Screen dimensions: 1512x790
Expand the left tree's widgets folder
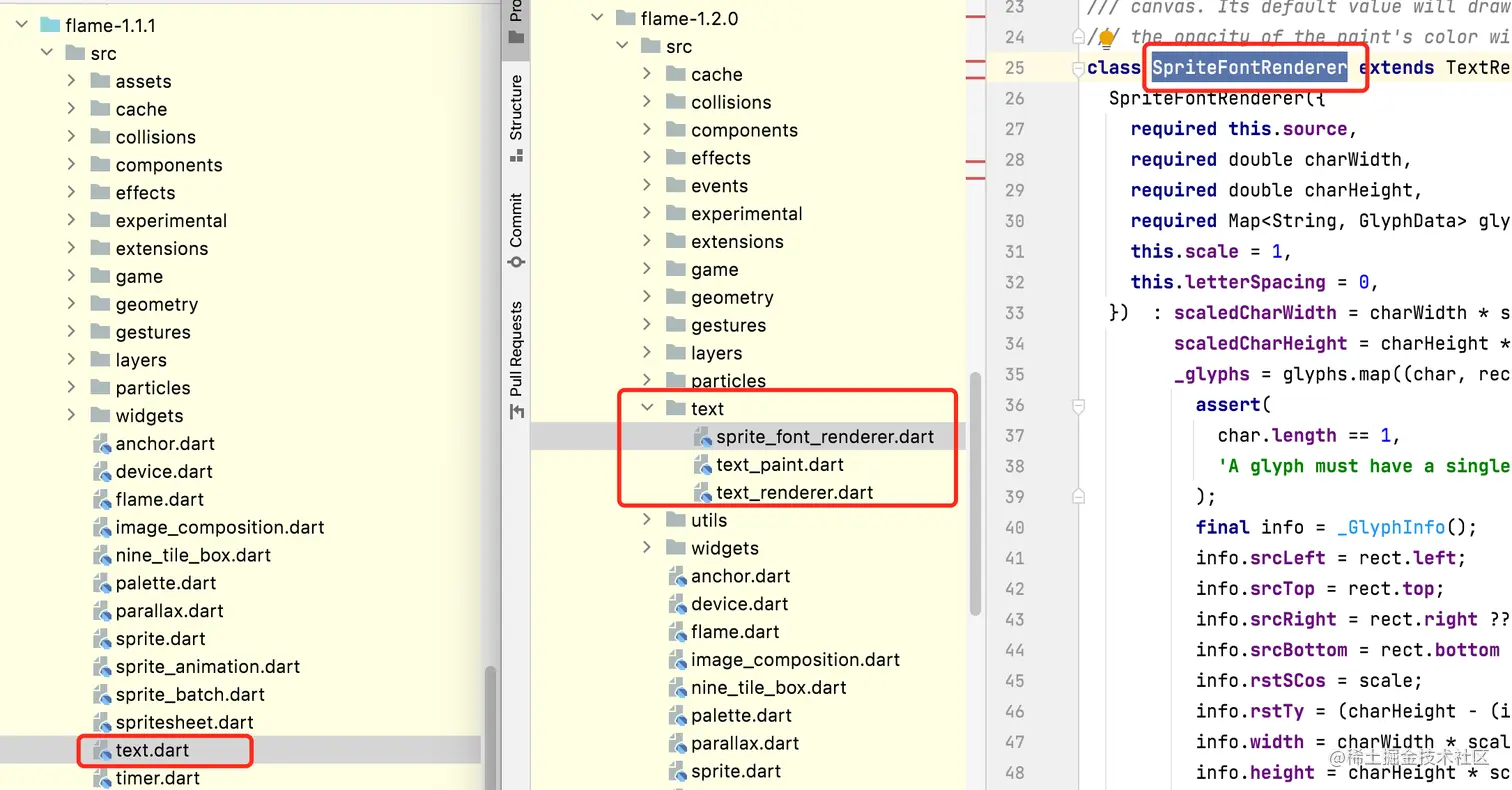[72, 415]
